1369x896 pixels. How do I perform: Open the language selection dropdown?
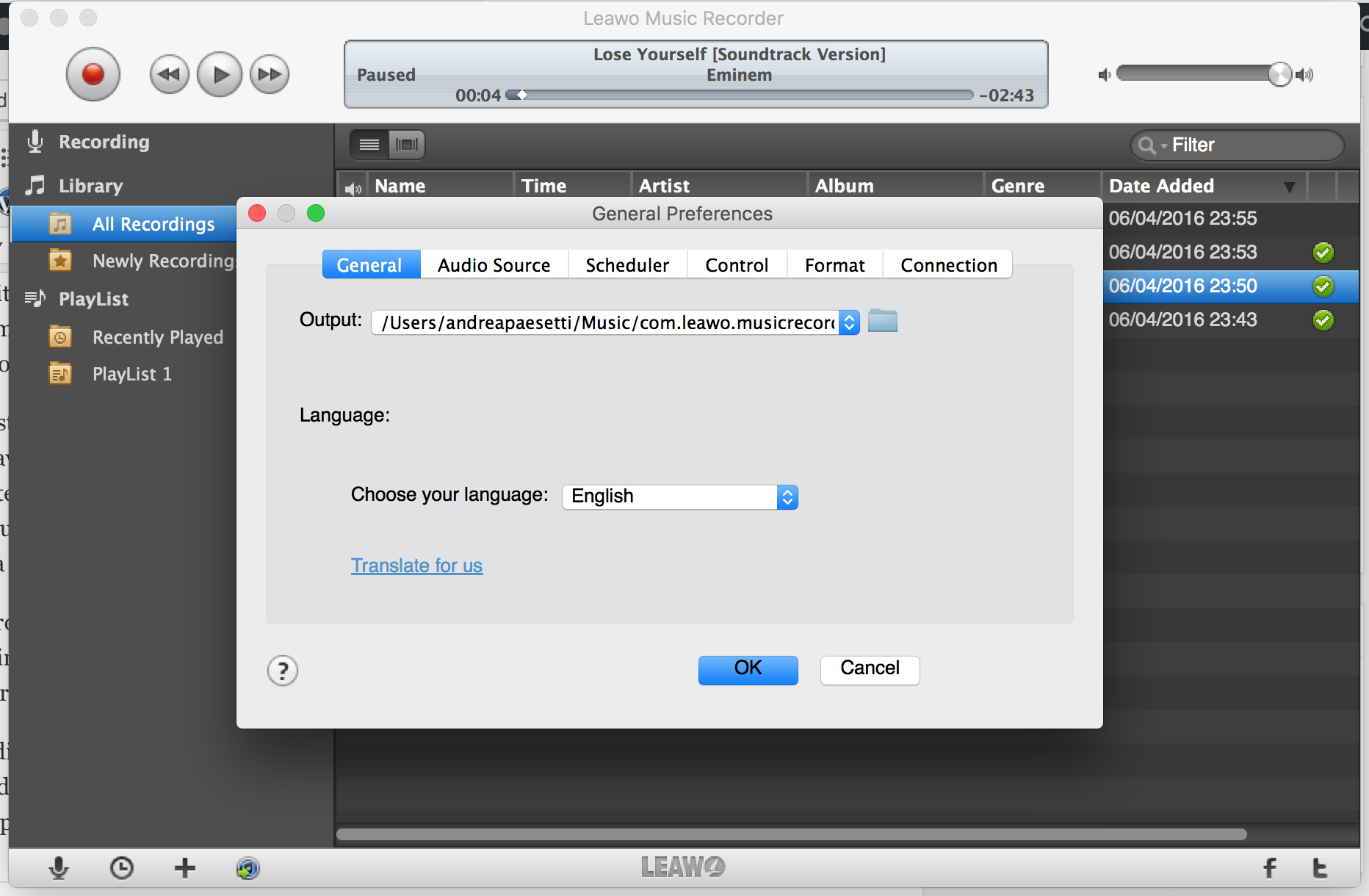point(680,497)
